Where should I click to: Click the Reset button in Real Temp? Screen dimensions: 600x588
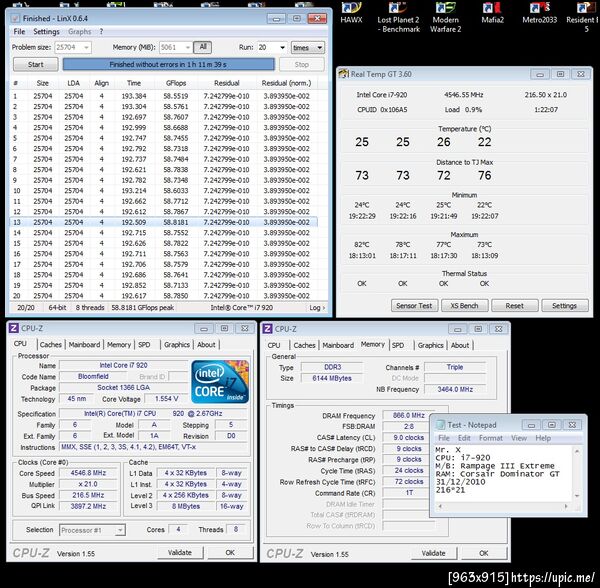pos(514,306)
